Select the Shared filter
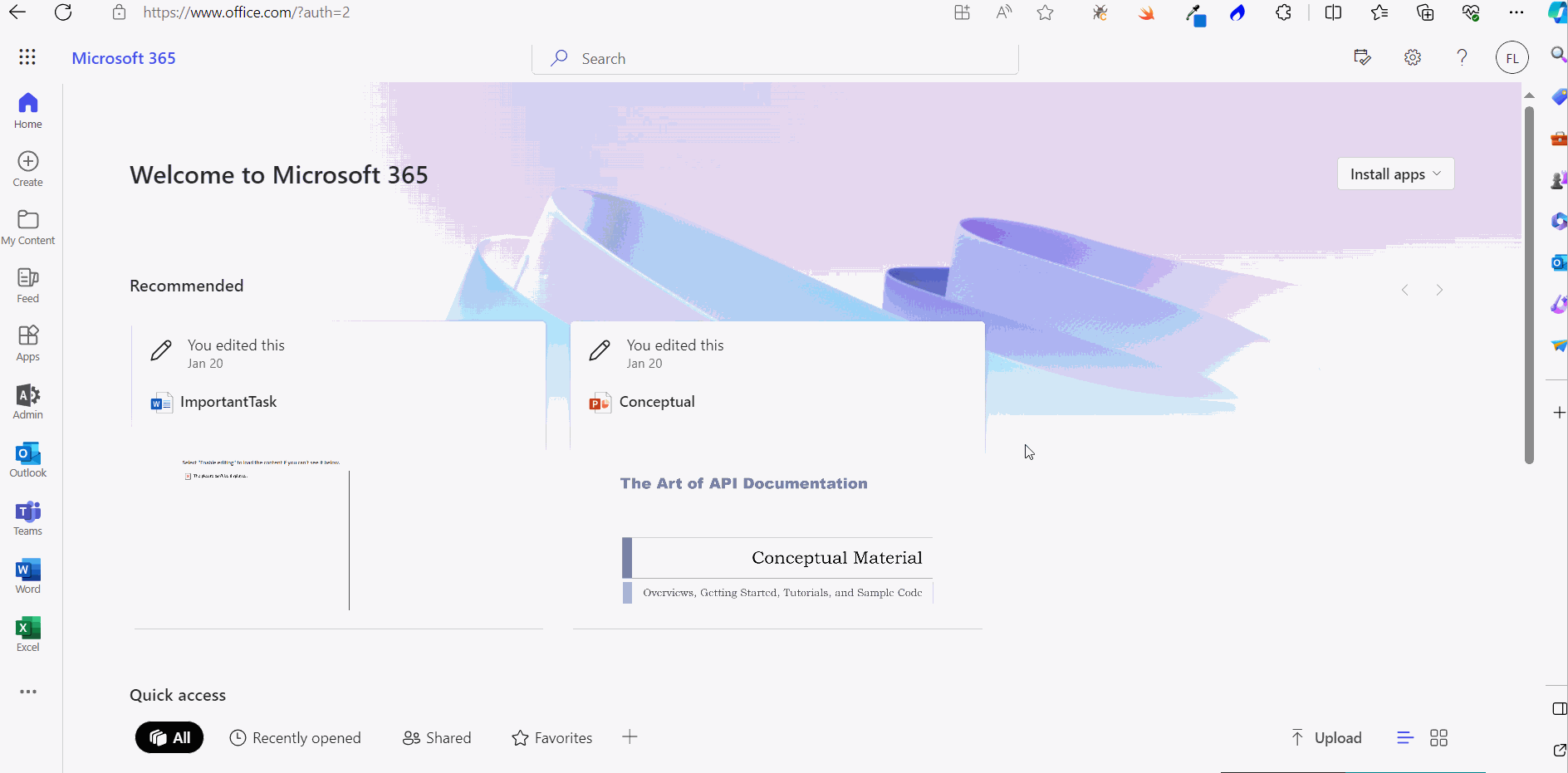This screenshot has height=773, width=1568. pyautogui.click(x=437, y=737)
